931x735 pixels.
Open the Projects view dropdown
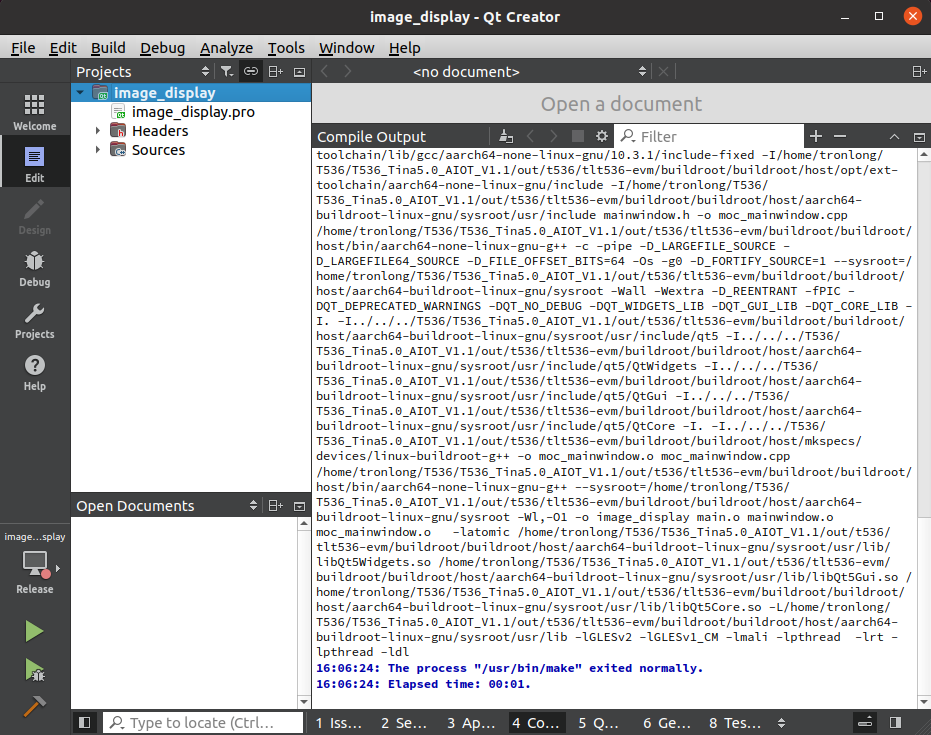click(x=143, y=72)
